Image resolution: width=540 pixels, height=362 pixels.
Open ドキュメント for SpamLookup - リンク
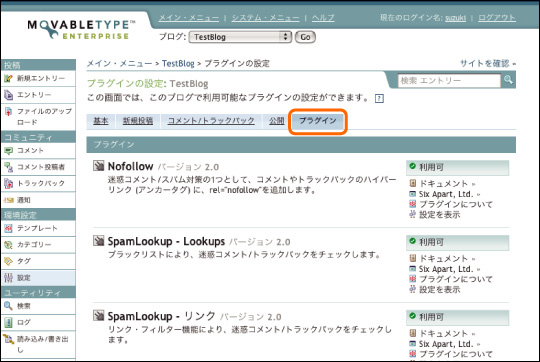click(443, 333)
